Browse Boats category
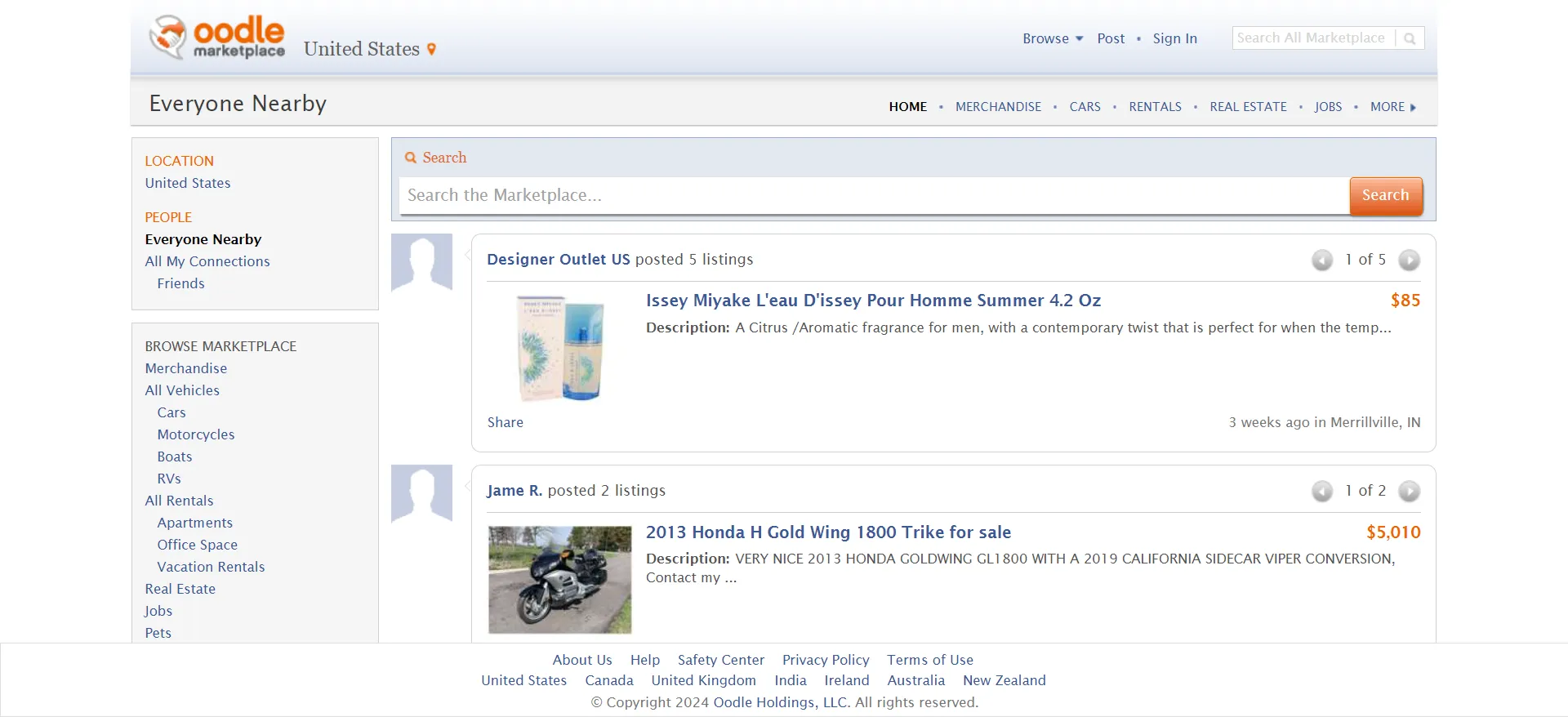This screenshot has height=717, width=1568. 175,457
